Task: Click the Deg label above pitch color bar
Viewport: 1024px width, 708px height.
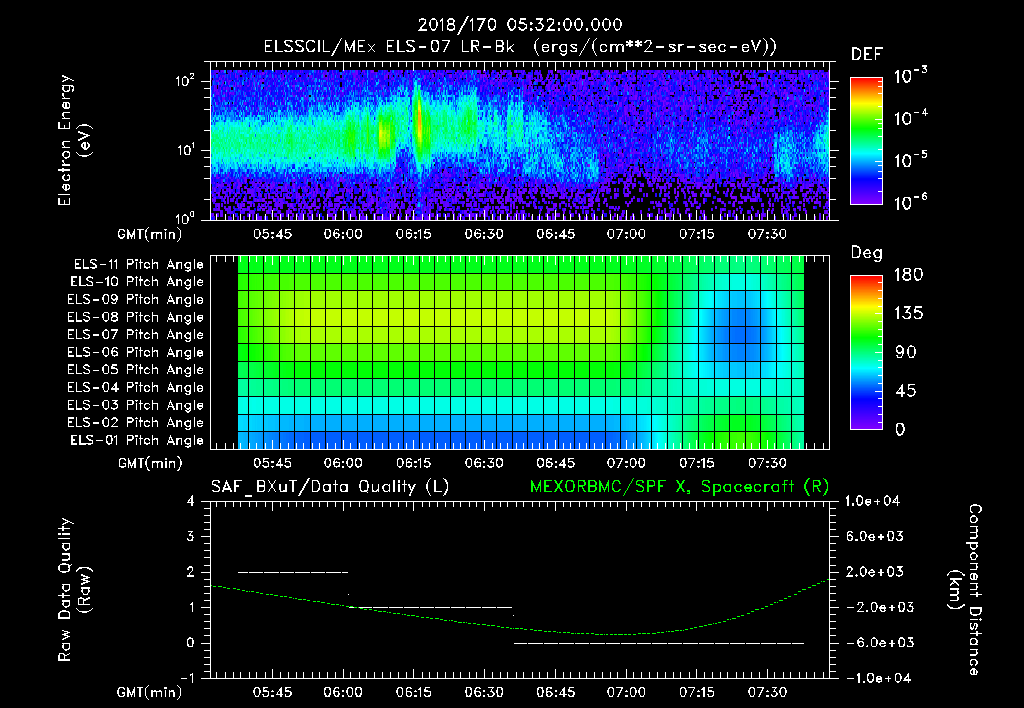Action: coord(866,253)
